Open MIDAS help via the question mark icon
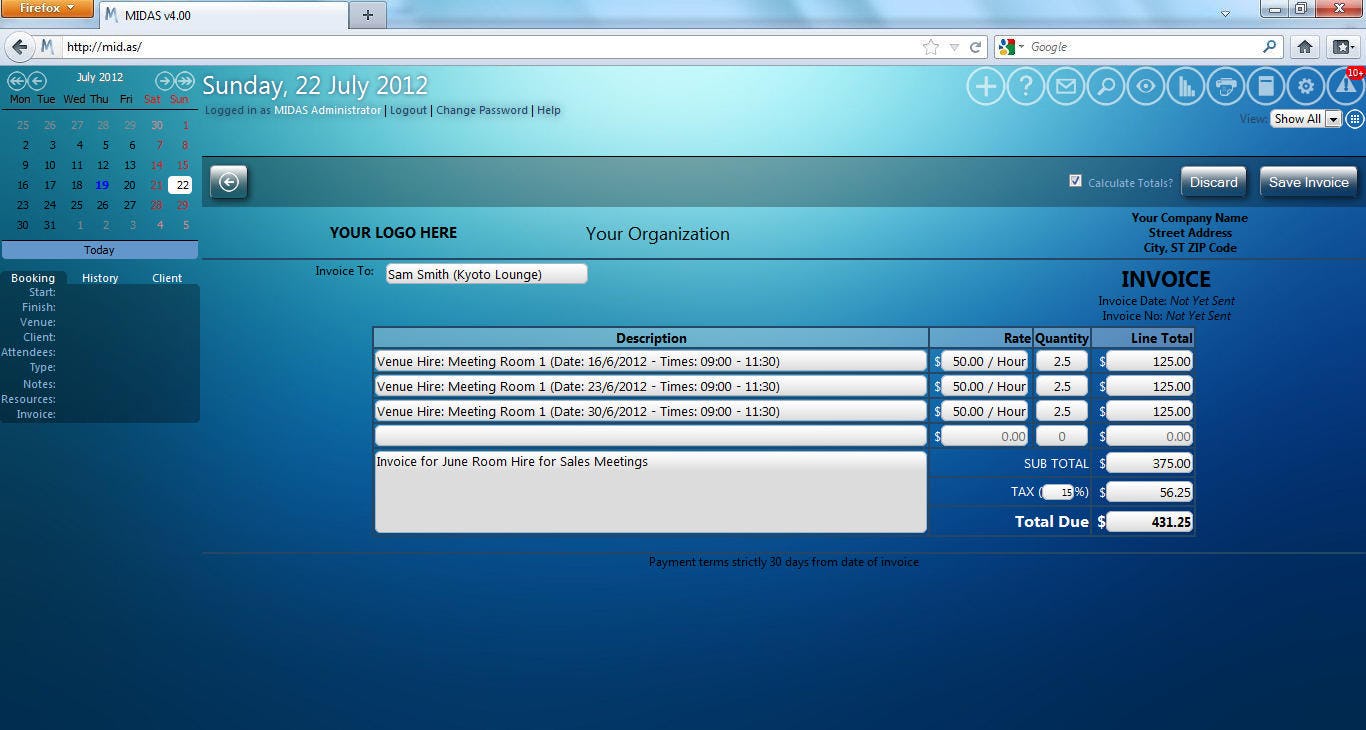This screenshot has height=730, width=1366. tap(1025, 86)
